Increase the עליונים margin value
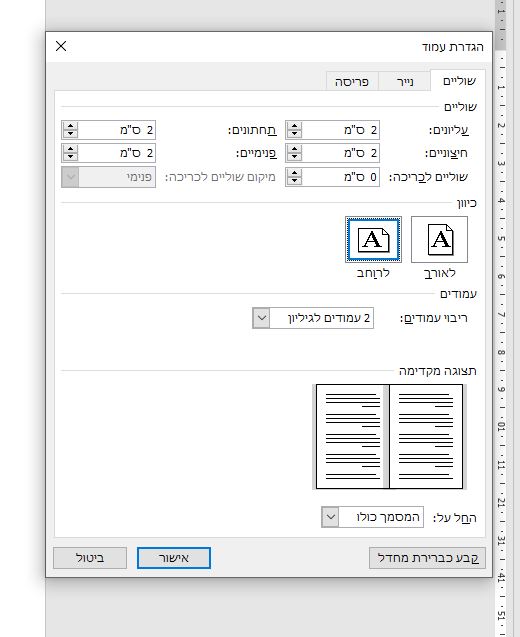This screenshot has height=637, width=520. click(294, 126)
